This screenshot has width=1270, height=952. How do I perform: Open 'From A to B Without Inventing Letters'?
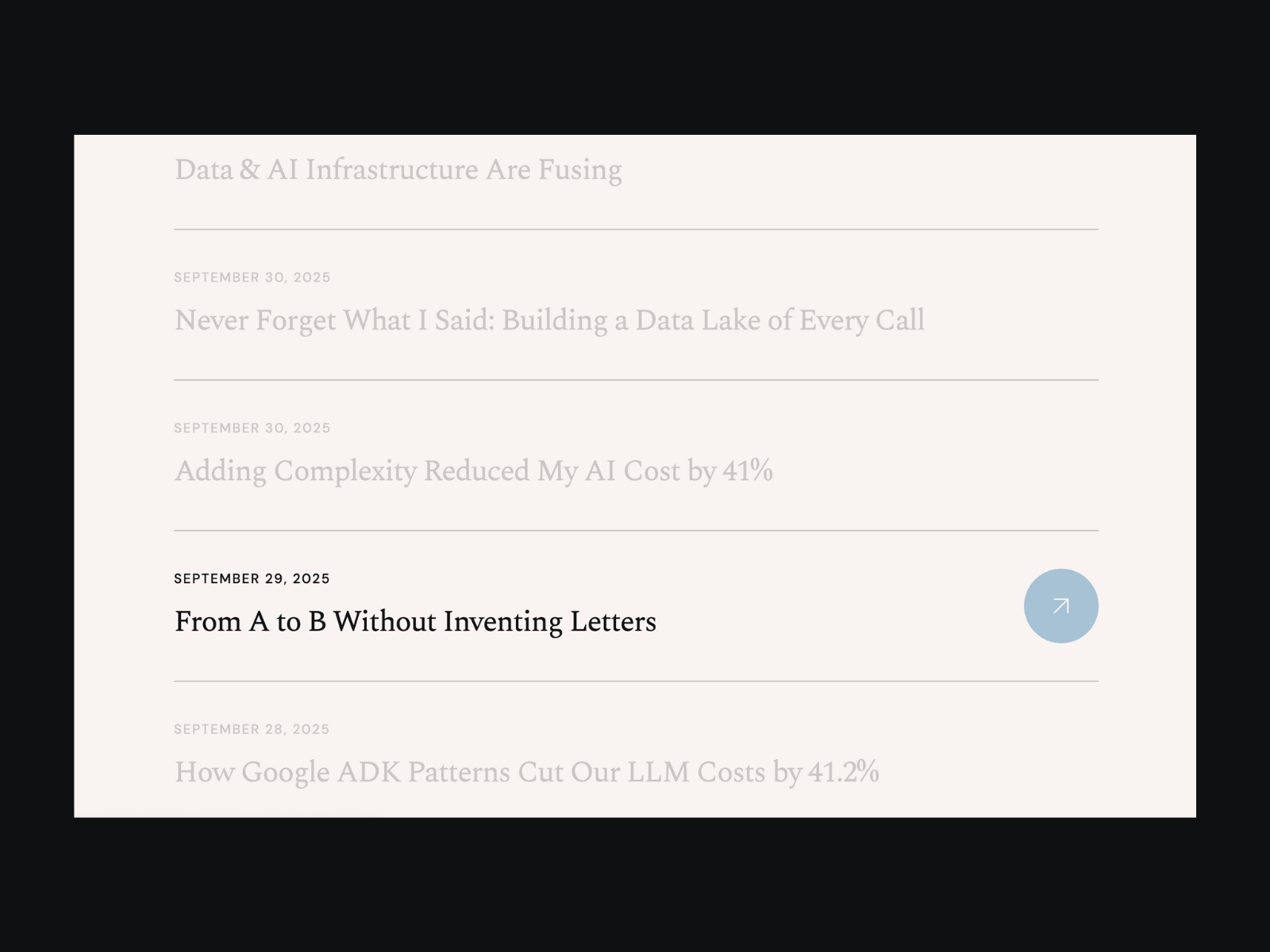(415, 621)
